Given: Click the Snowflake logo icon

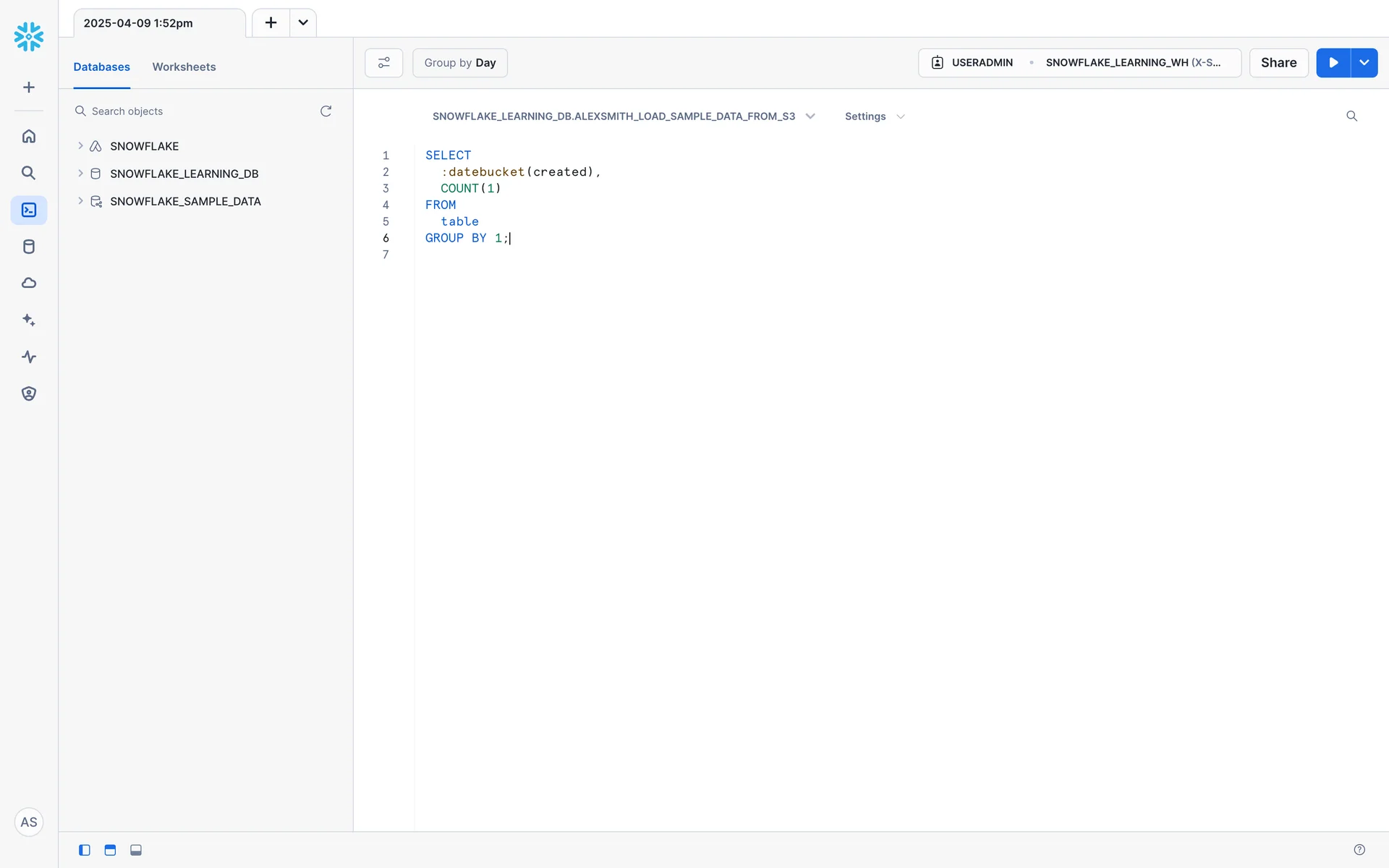Looking at the screenshot, I should click(x=29, y=36).
